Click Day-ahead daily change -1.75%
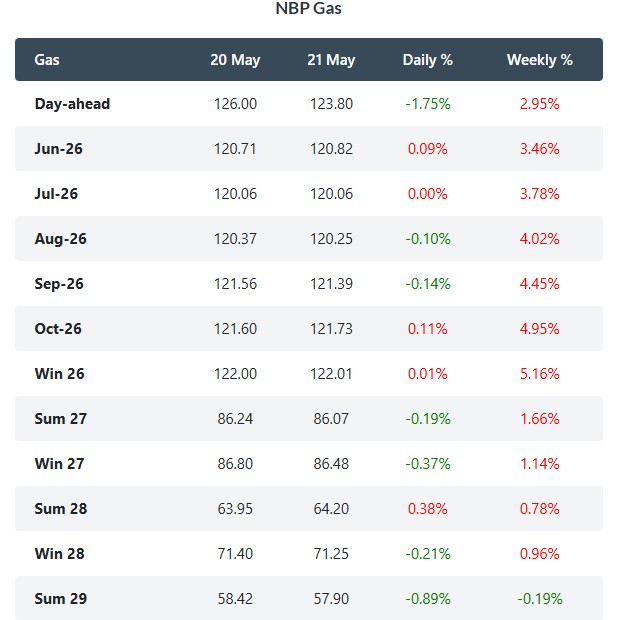 [428, 104]
